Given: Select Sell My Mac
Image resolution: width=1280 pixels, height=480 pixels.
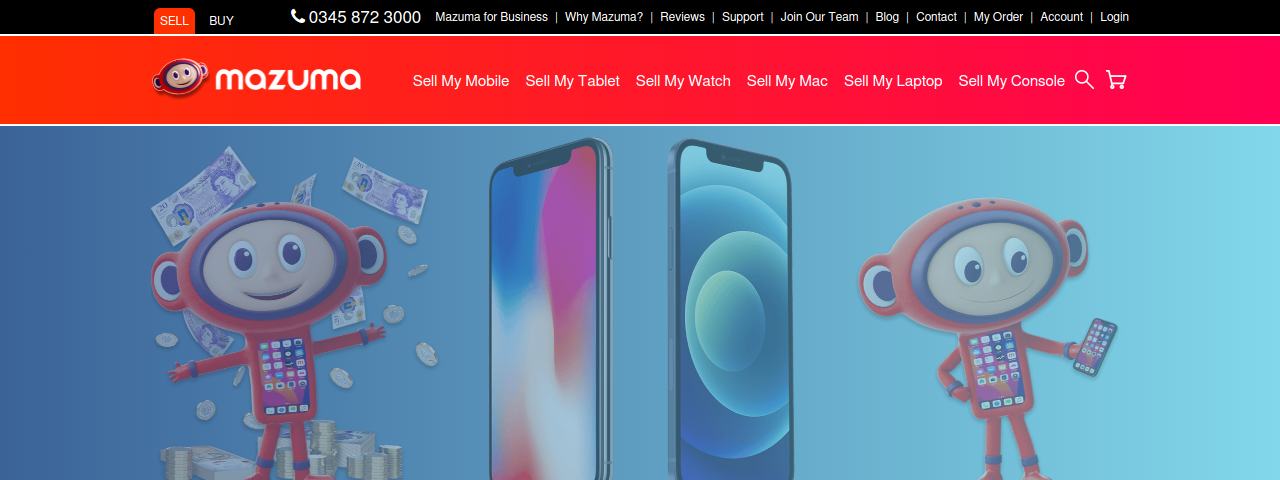Looking at the screenshot, I should [x=787, y=81].
